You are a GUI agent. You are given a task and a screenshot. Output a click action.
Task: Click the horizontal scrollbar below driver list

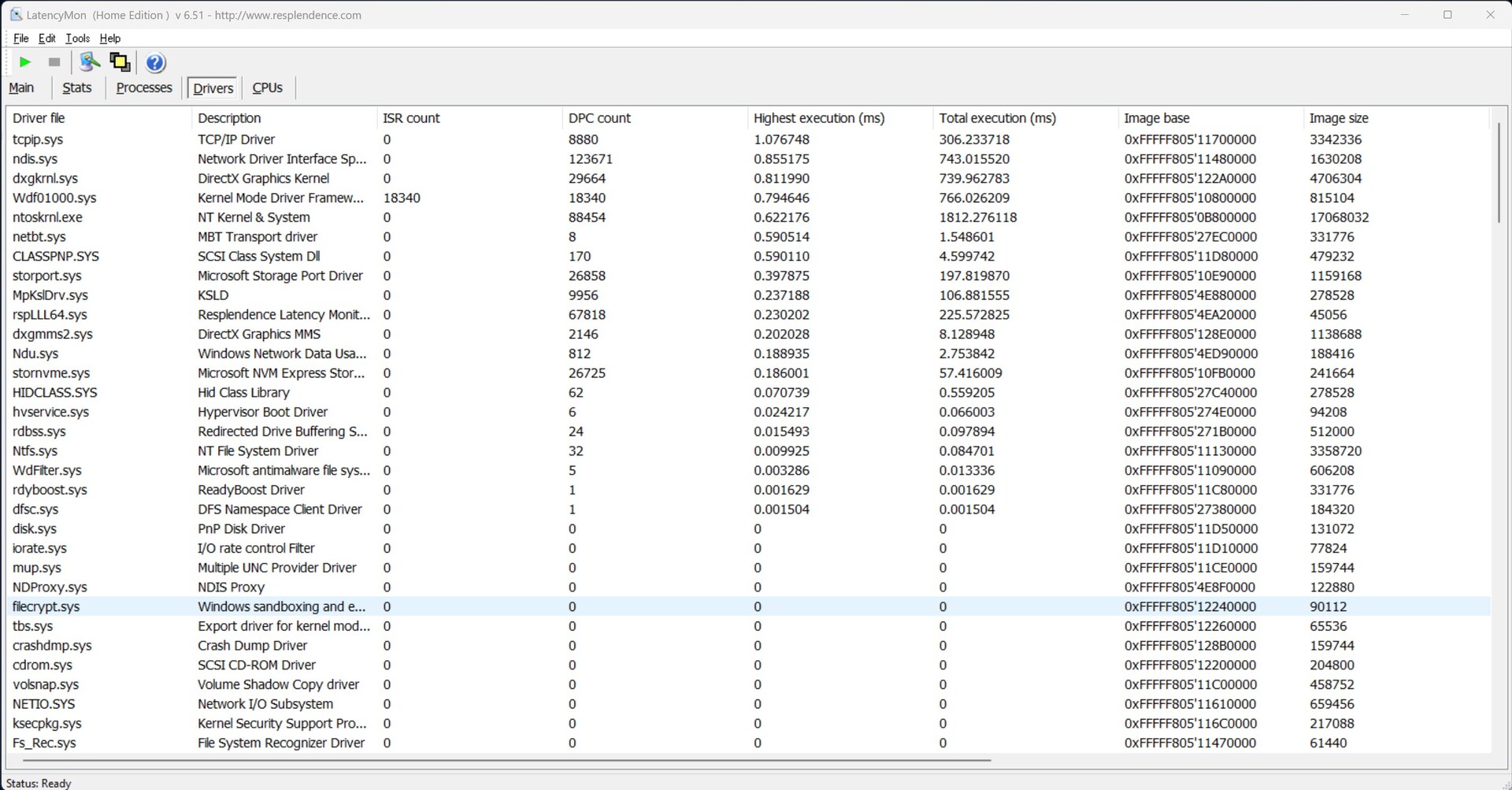(x=504, y=760)
